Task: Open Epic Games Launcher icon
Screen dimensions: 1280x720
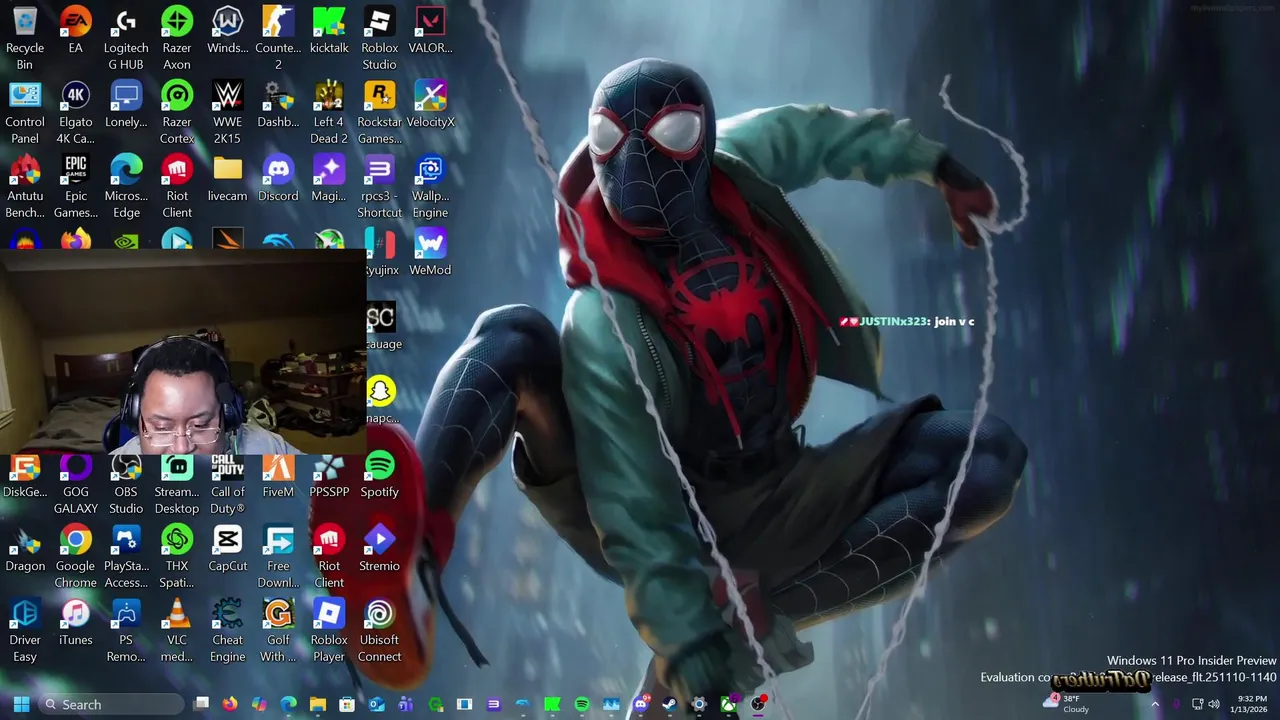Action: coord(76,187)
